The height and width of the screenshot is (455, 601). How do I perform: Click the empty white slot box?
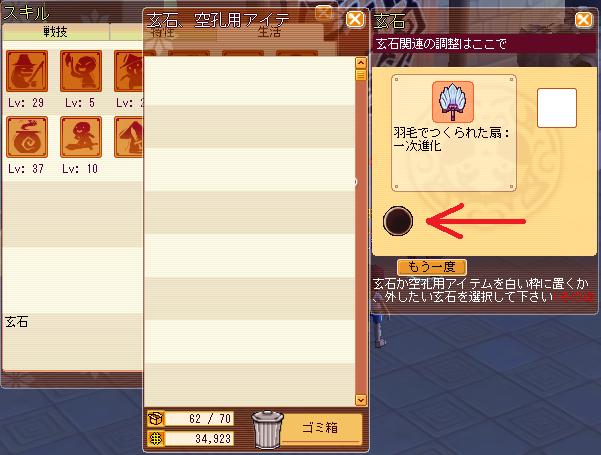pos(557,108)
